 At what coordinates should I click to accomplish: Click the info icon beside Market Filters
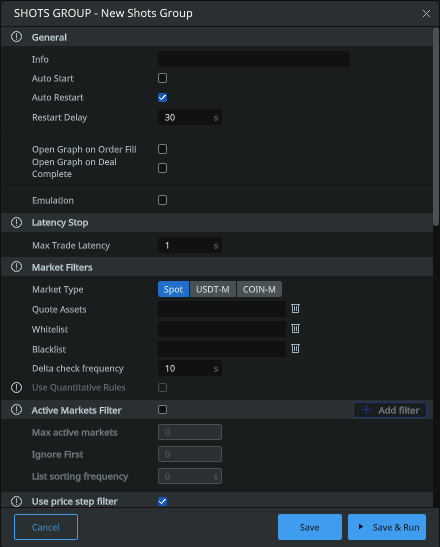[x=16, y=267]
